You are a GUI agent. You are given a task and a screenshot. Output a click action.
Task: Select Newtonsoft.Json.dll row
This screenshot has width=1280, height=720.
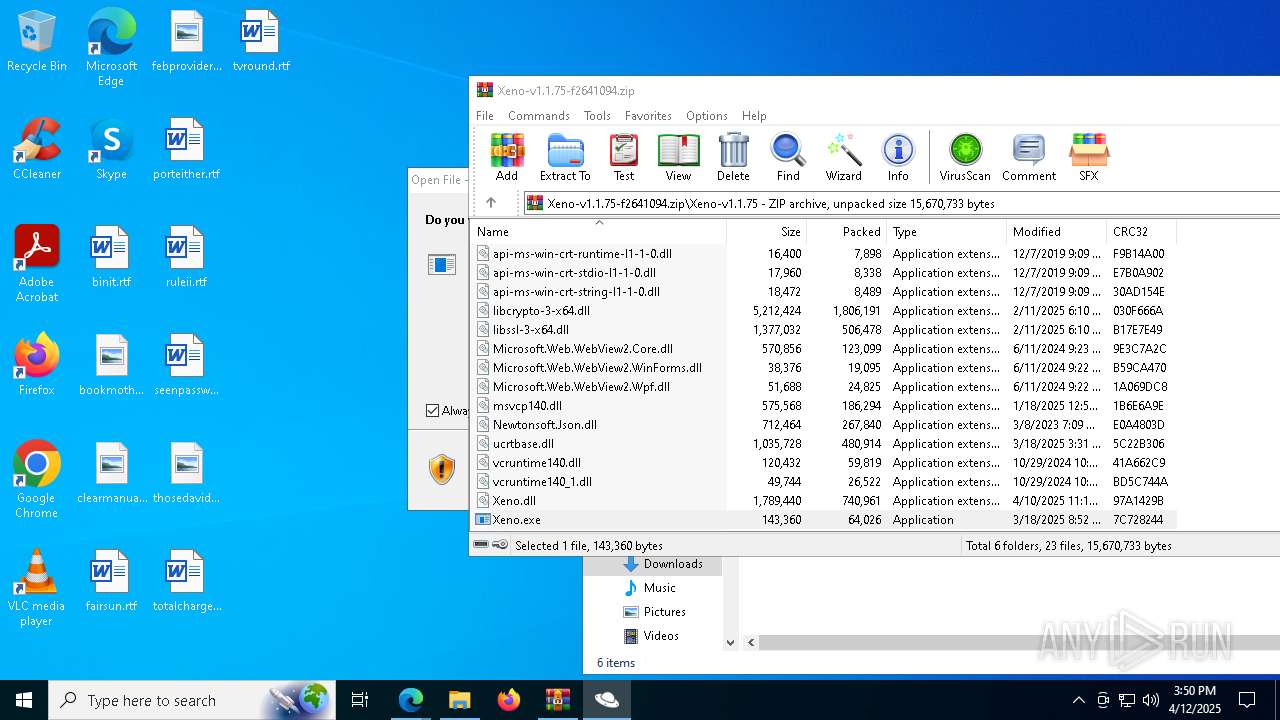pyautogui.click(x=824, y=425)
